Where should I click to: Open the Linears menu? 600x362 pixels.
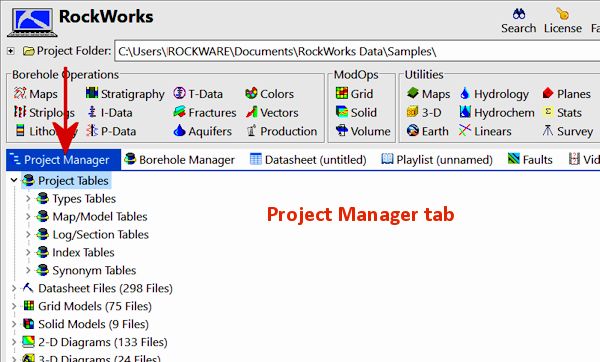coord(485,131)
